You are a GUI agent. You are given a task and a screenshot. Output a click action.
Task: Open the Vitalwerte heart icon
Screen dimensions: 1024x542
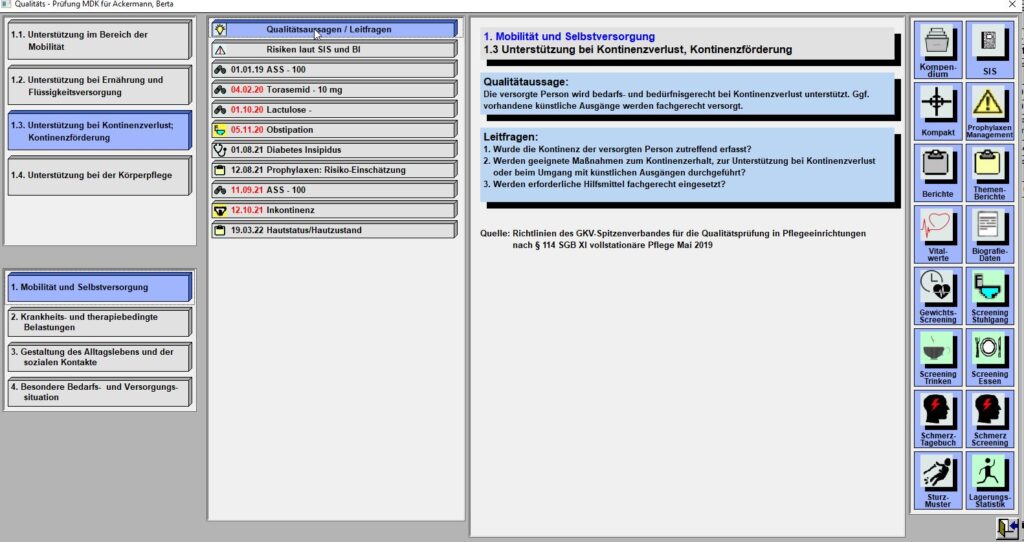click(937, 234)
